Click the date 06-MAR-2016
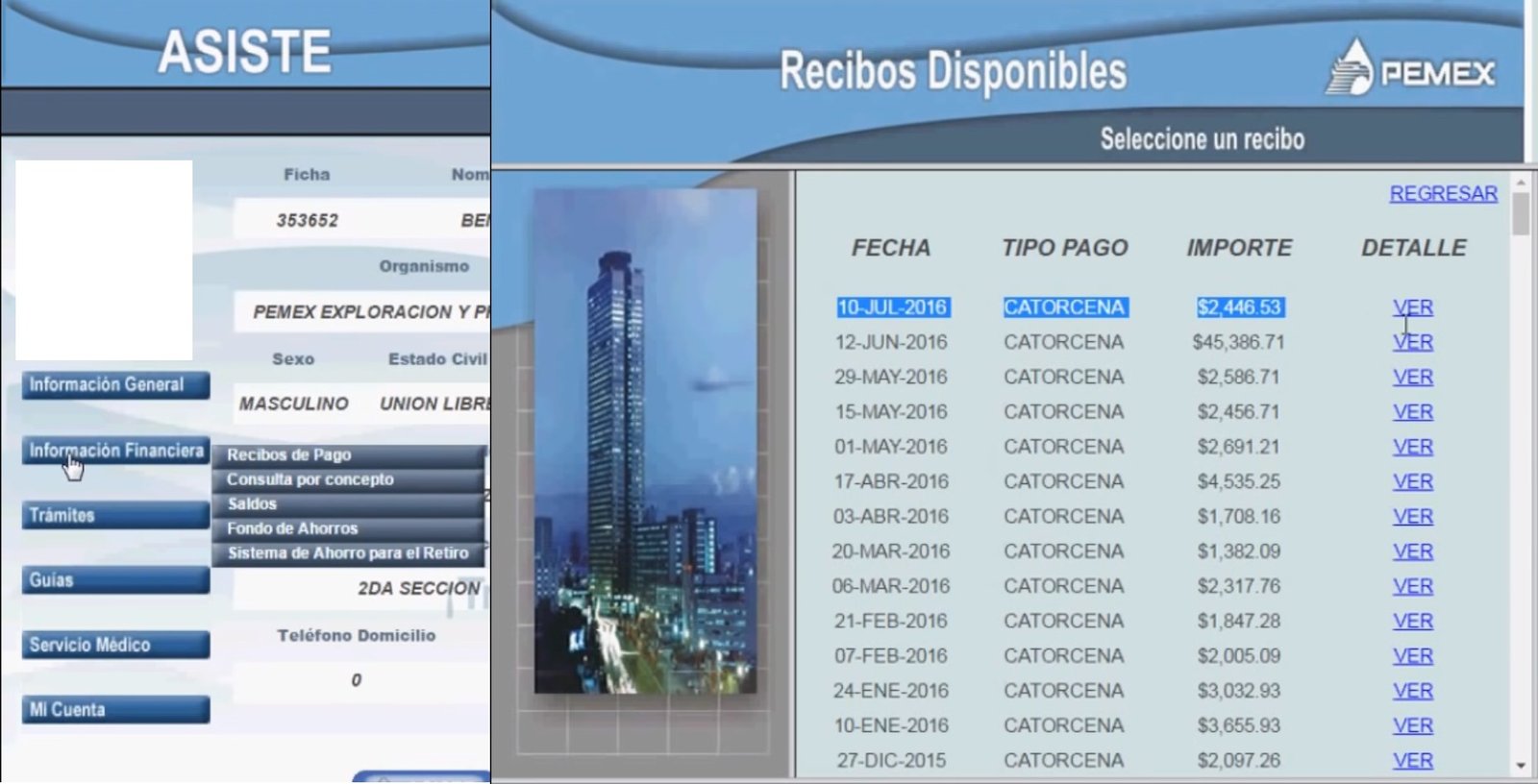The height and width of the screenshot is (784, 1538). [891, 586]
